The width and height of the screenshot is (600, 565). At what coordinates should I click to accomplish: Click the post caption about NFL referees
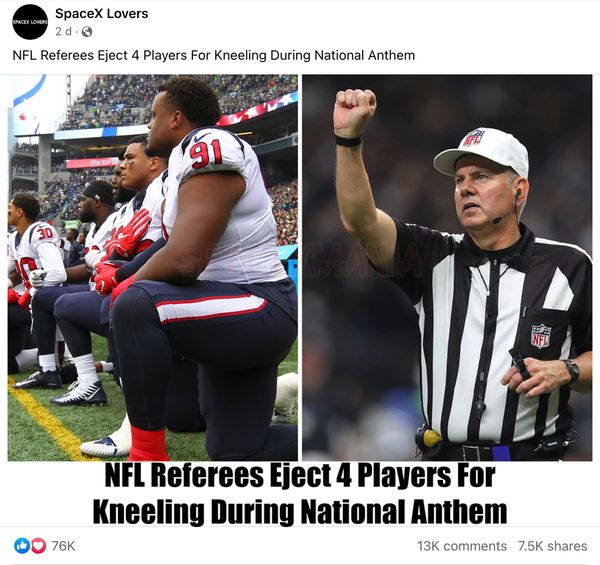pos(214,55)
